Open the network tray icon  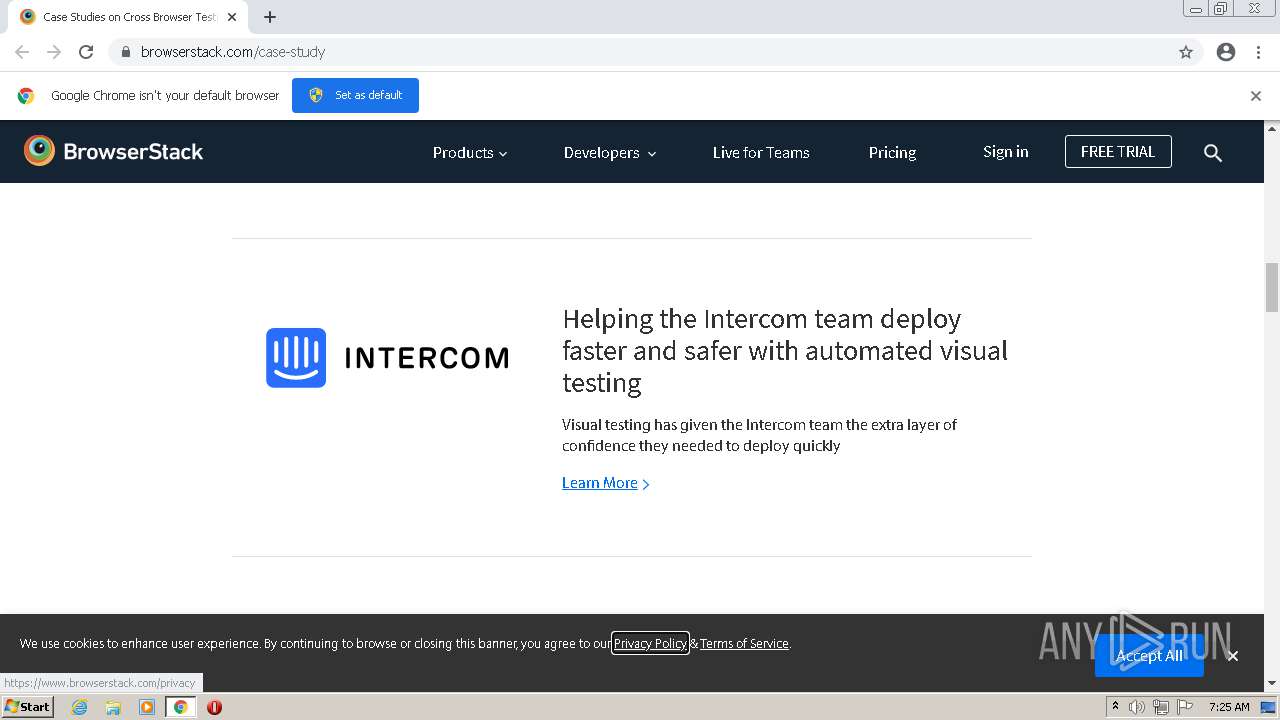coord(1161,707)
